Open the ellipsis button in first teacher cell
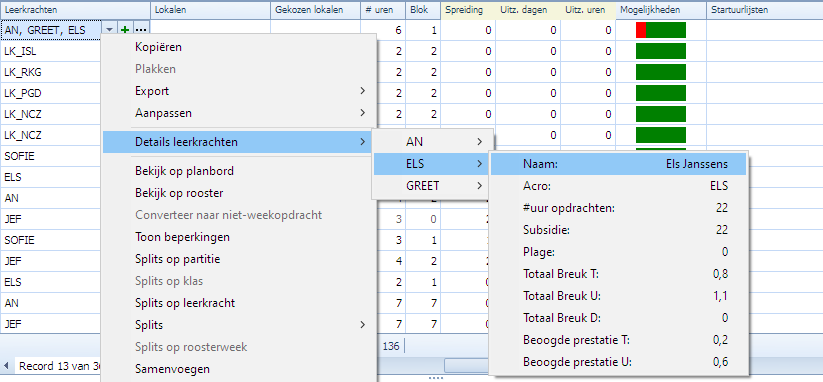The image size is (823, 382). point(141,30)
